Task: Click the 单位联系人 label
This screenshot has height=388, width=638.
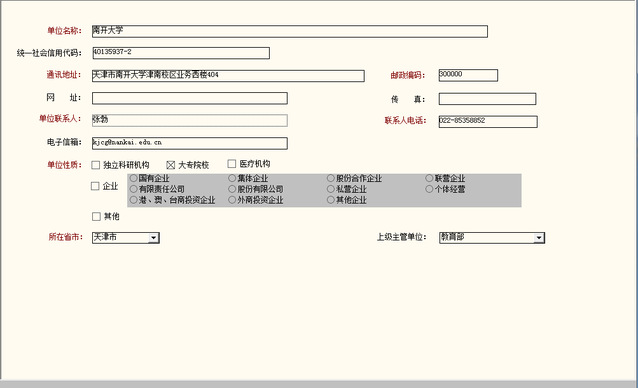Action: click(60, 118)
